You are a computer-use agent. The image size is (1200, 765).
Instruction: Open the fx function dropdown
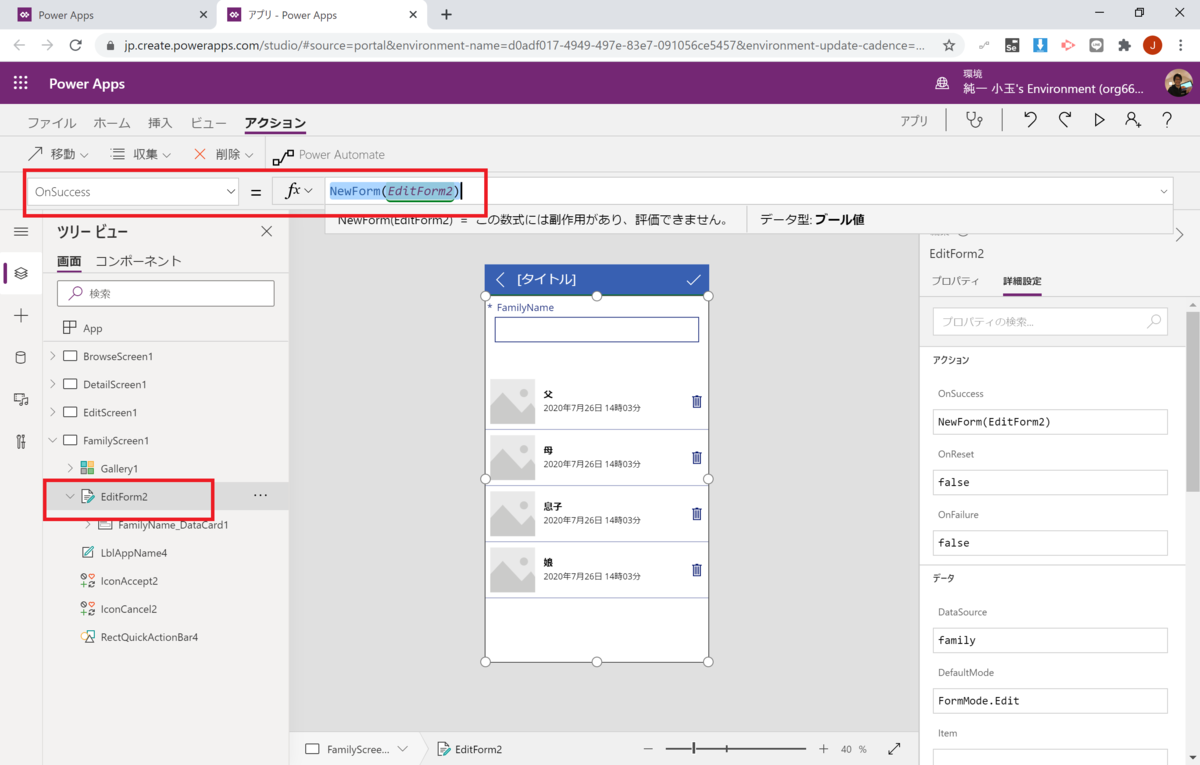pos(298,191)
